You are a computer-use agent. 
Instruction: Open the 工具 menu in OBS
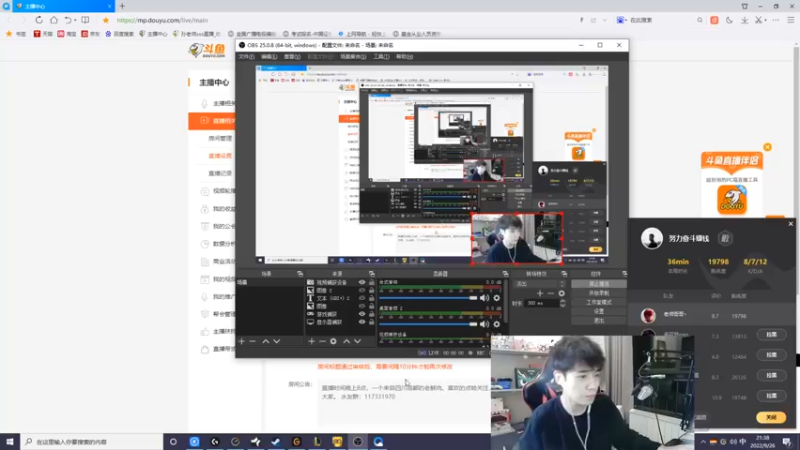tap(381, 57)
